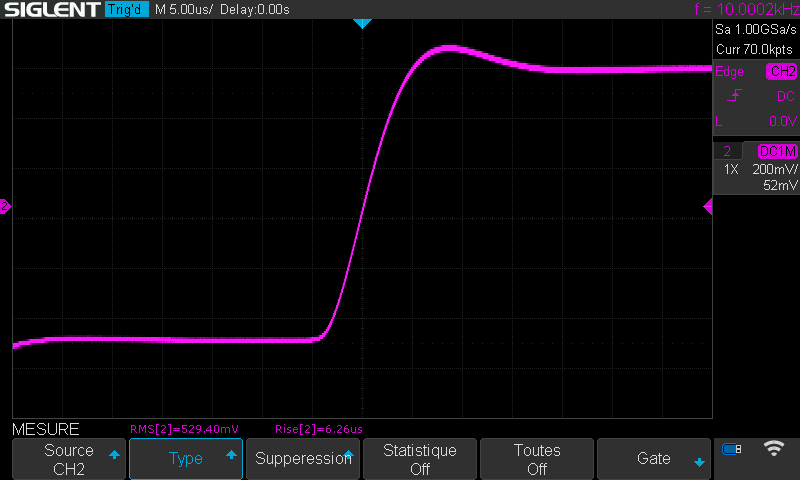This screenshot has height=480, width=800.
Task: Select the Trig'd status indicator
Action: [x=127, y=9]
